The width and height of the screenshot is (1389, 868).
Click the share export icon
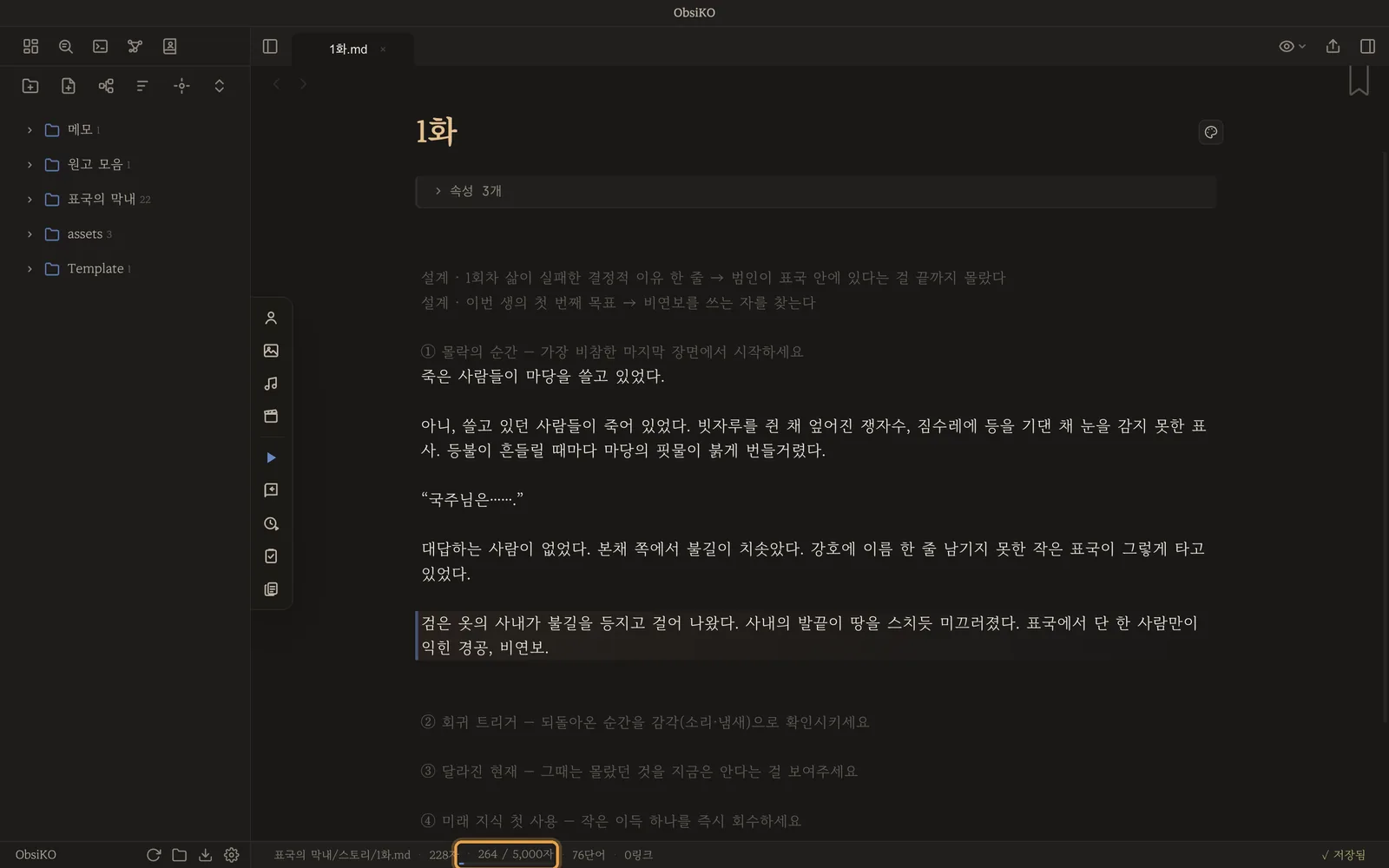(x=1333, y=47)
